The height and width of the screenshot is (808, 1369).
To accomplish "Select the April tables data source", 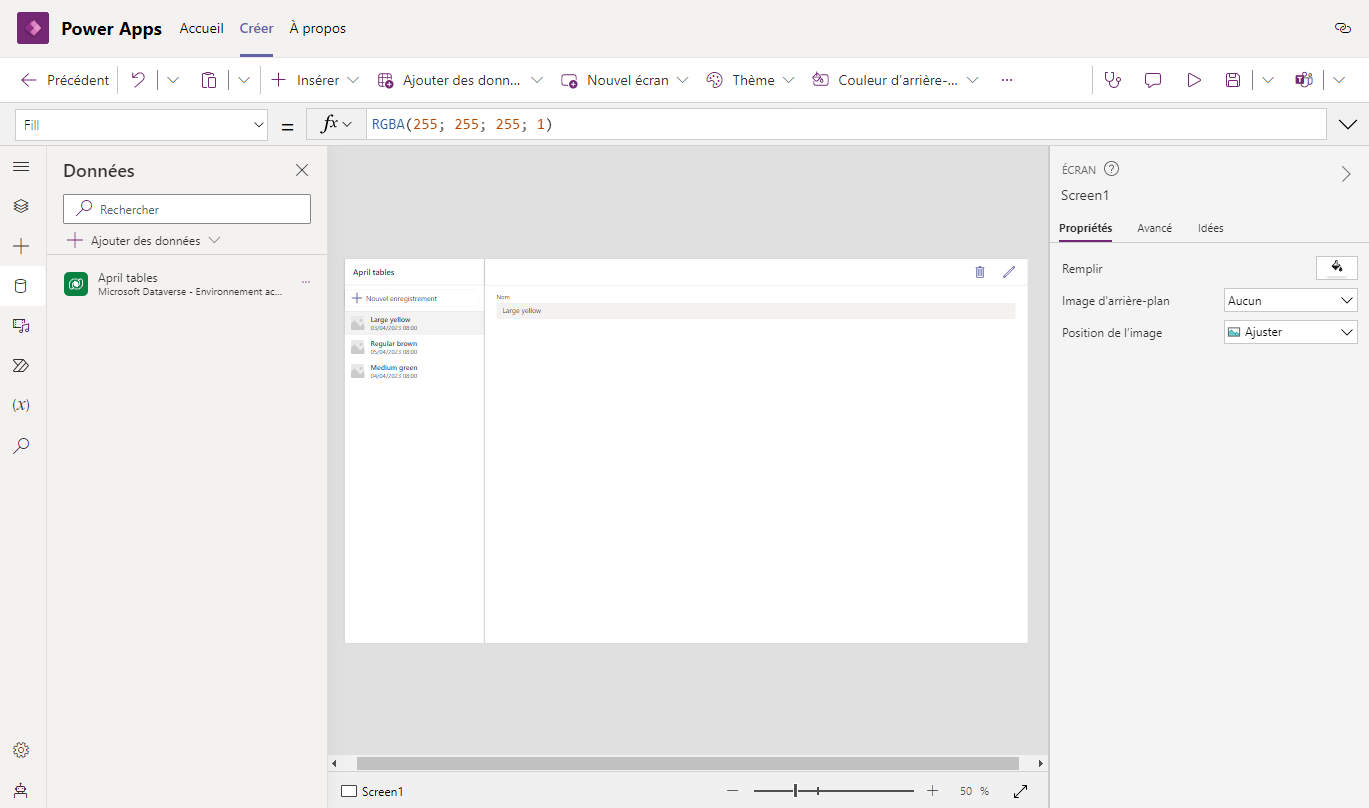I will 187,284.
